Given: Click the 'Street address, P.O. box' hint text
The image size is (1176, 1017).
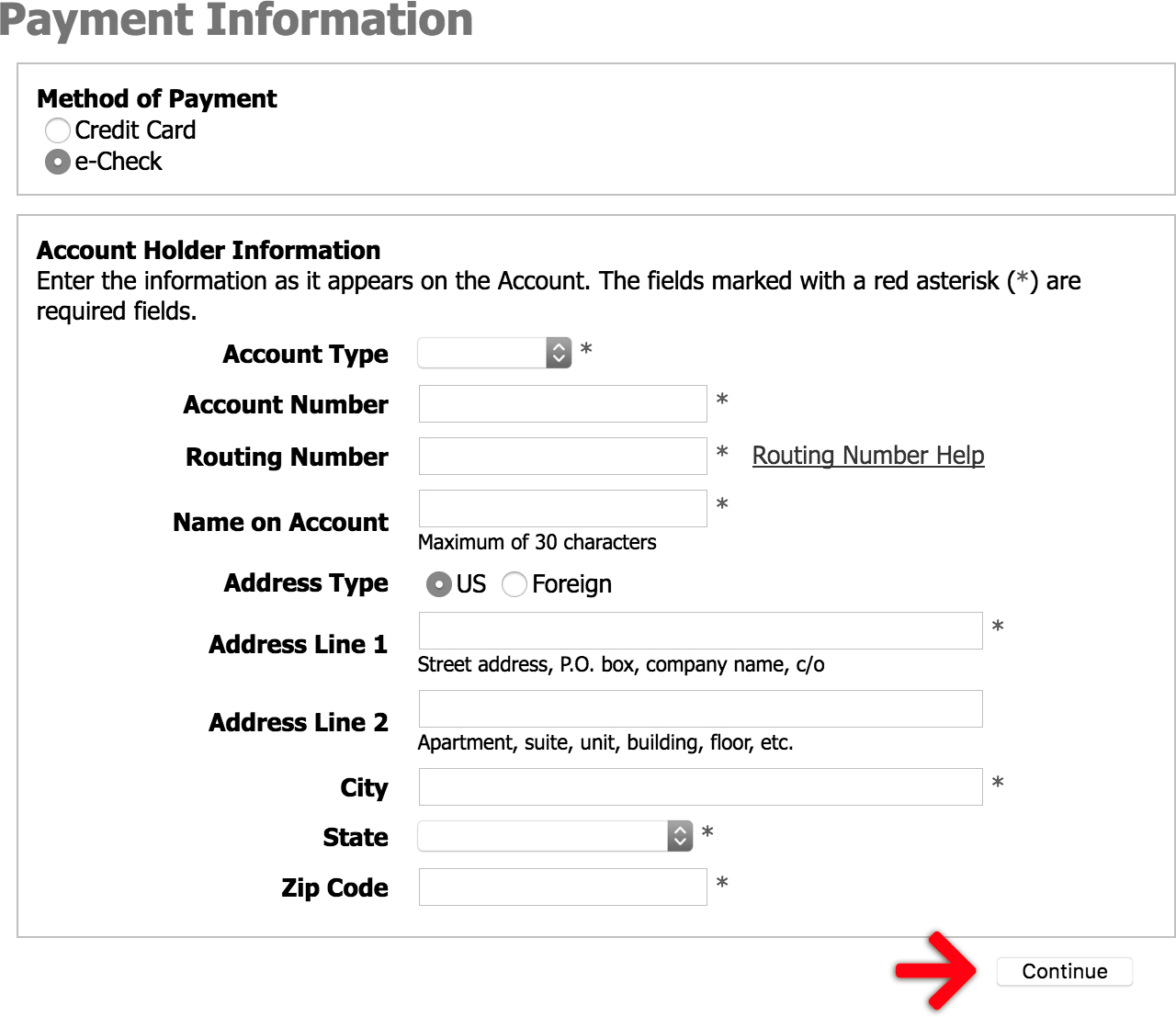Looking at the screenshot, I should coord(621,665).
